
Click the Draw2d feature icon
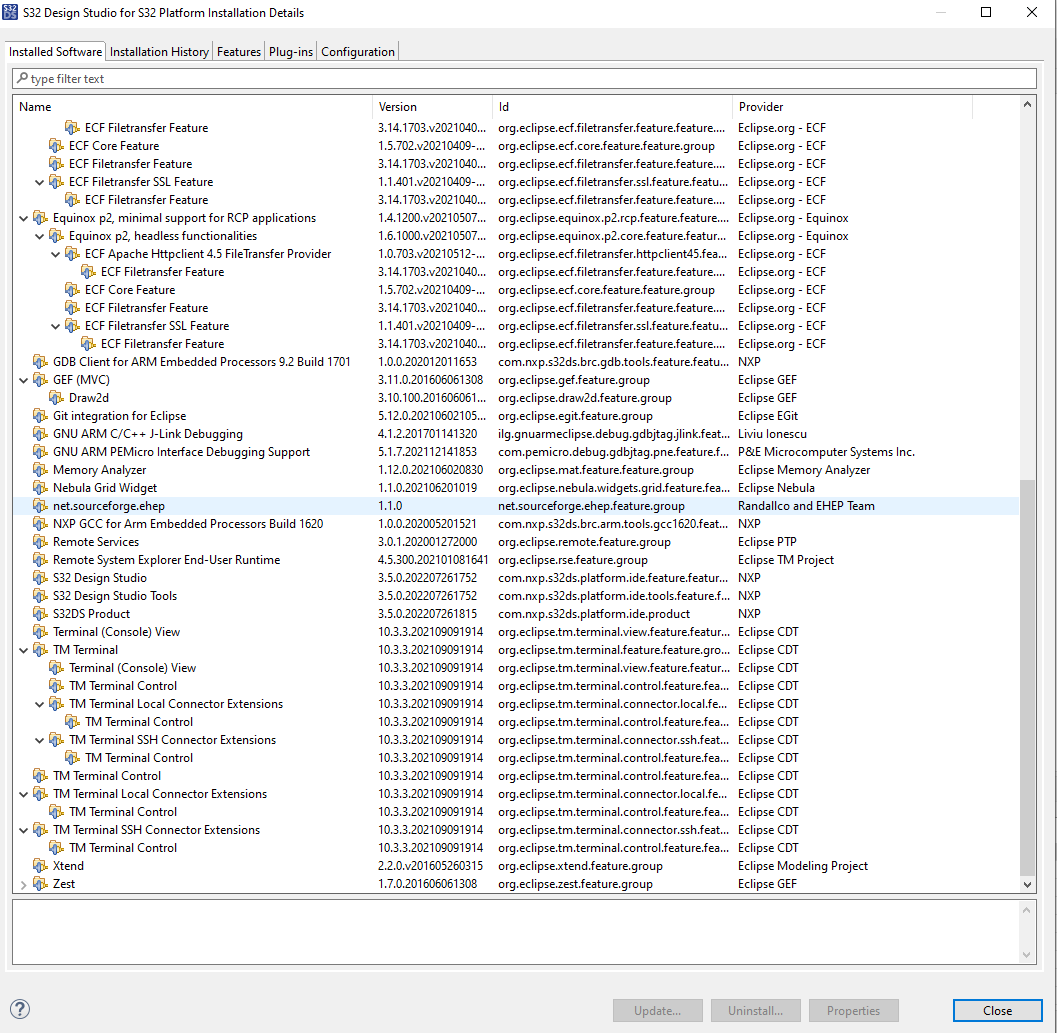click(x=56, y=397)
